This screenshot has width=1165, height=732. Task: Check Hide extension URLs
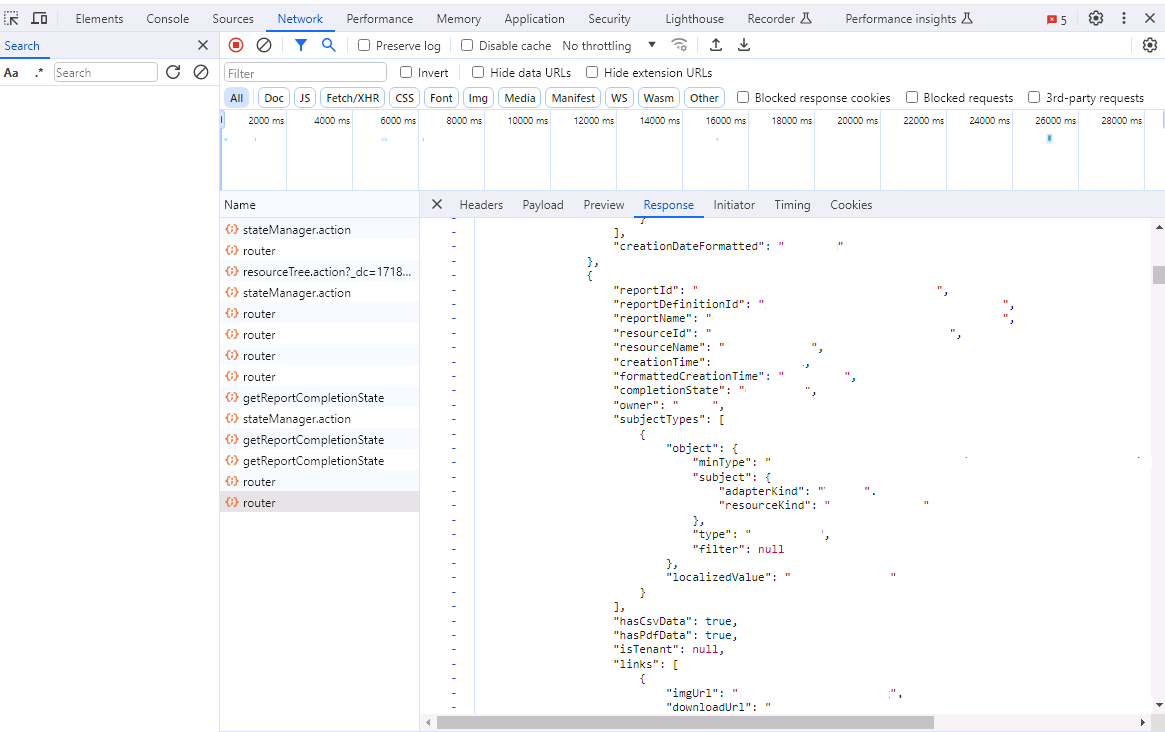(x=591, y=72)
